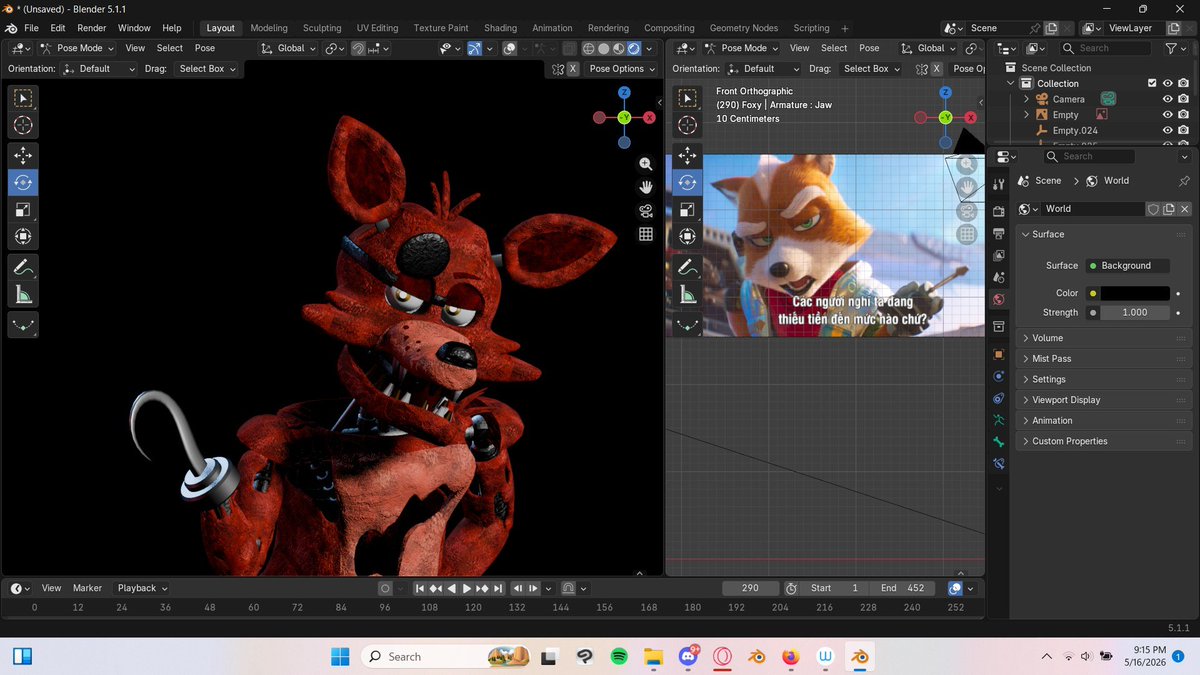Toggle use preview range clock in timeline
This screenshot has height=675, width=1200.
coord(791,588)
